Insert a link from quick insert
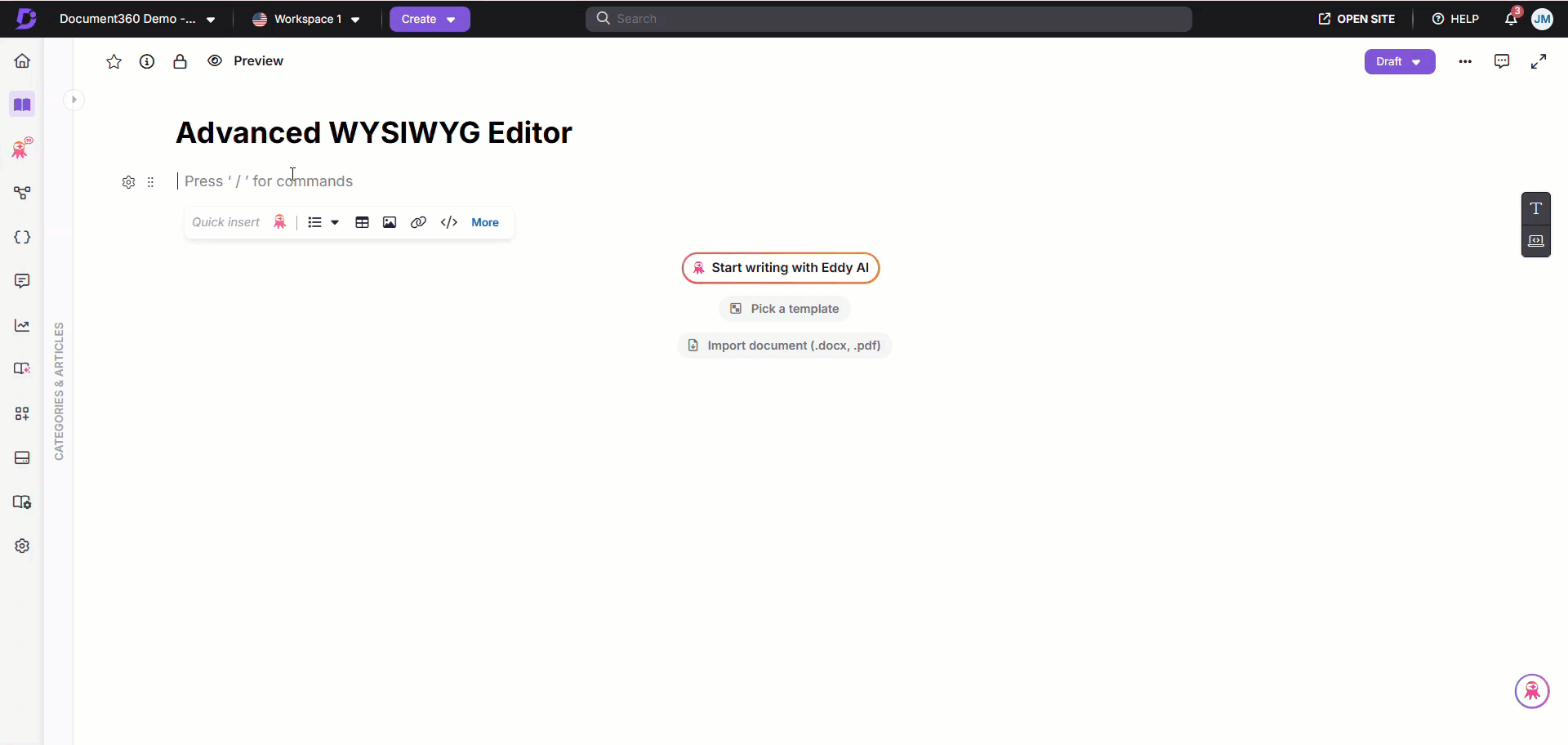This screenshot has height=745, width=1568. click(x=418, y=222)
